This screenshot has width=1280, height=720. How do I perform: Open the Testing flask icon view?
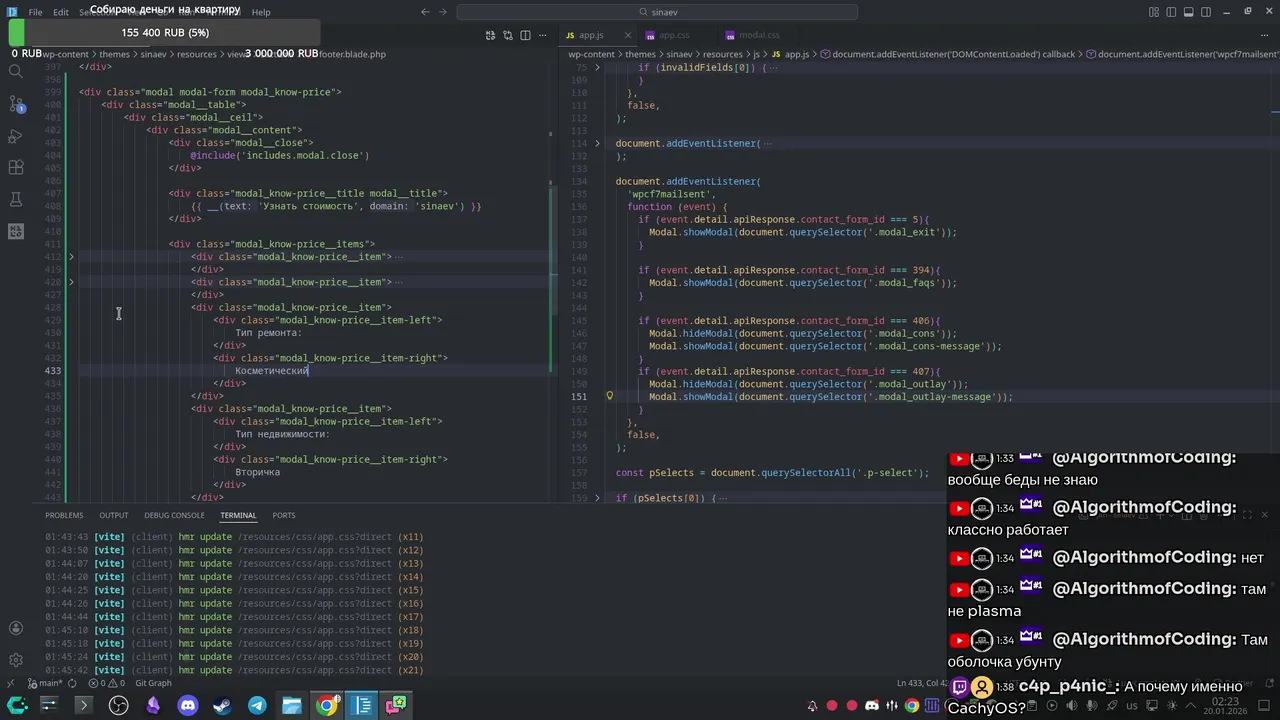click(15, 199)
